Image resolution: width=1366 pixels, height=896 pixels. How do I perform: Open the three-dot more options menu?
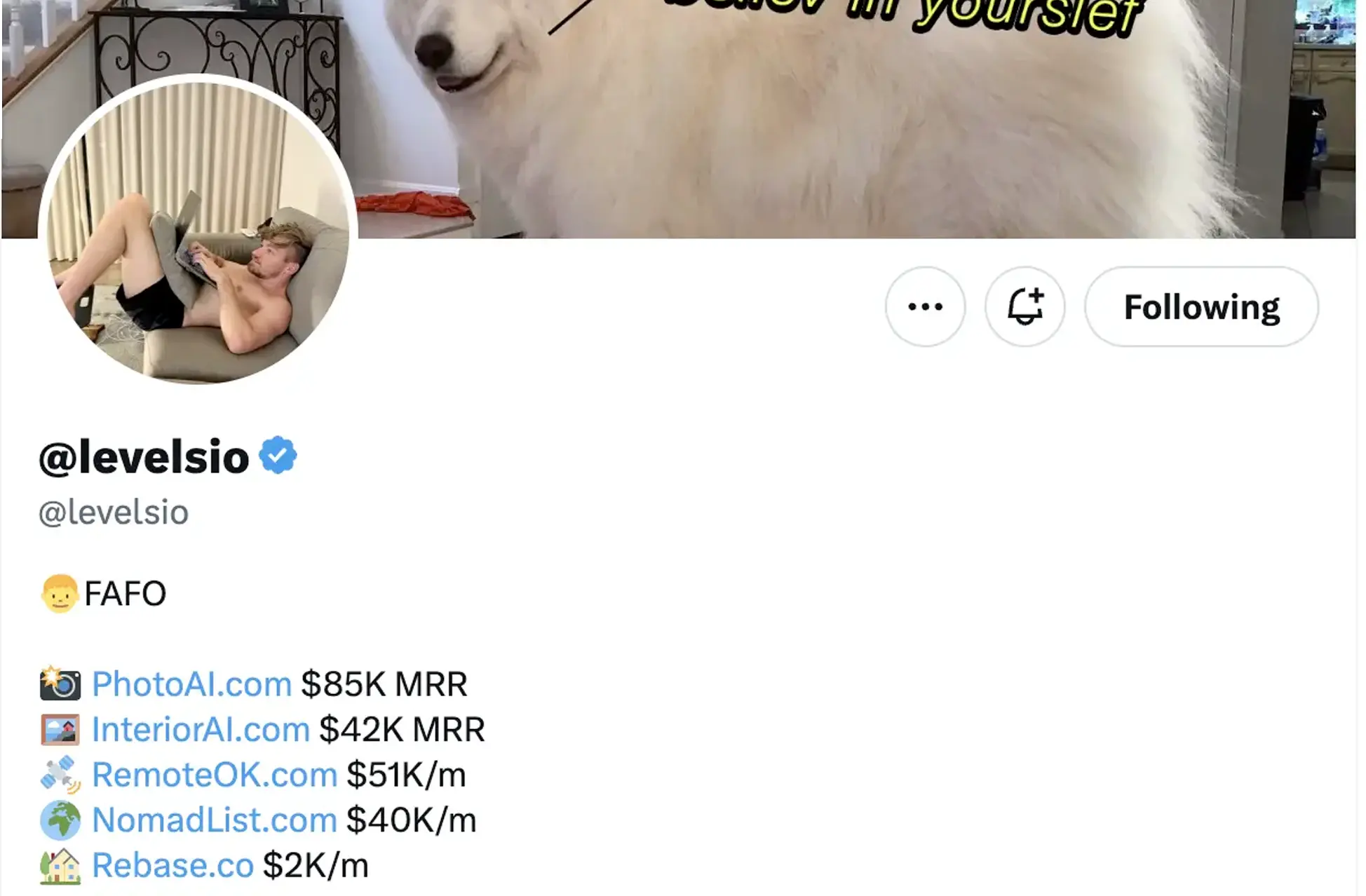tap(925, 306)
